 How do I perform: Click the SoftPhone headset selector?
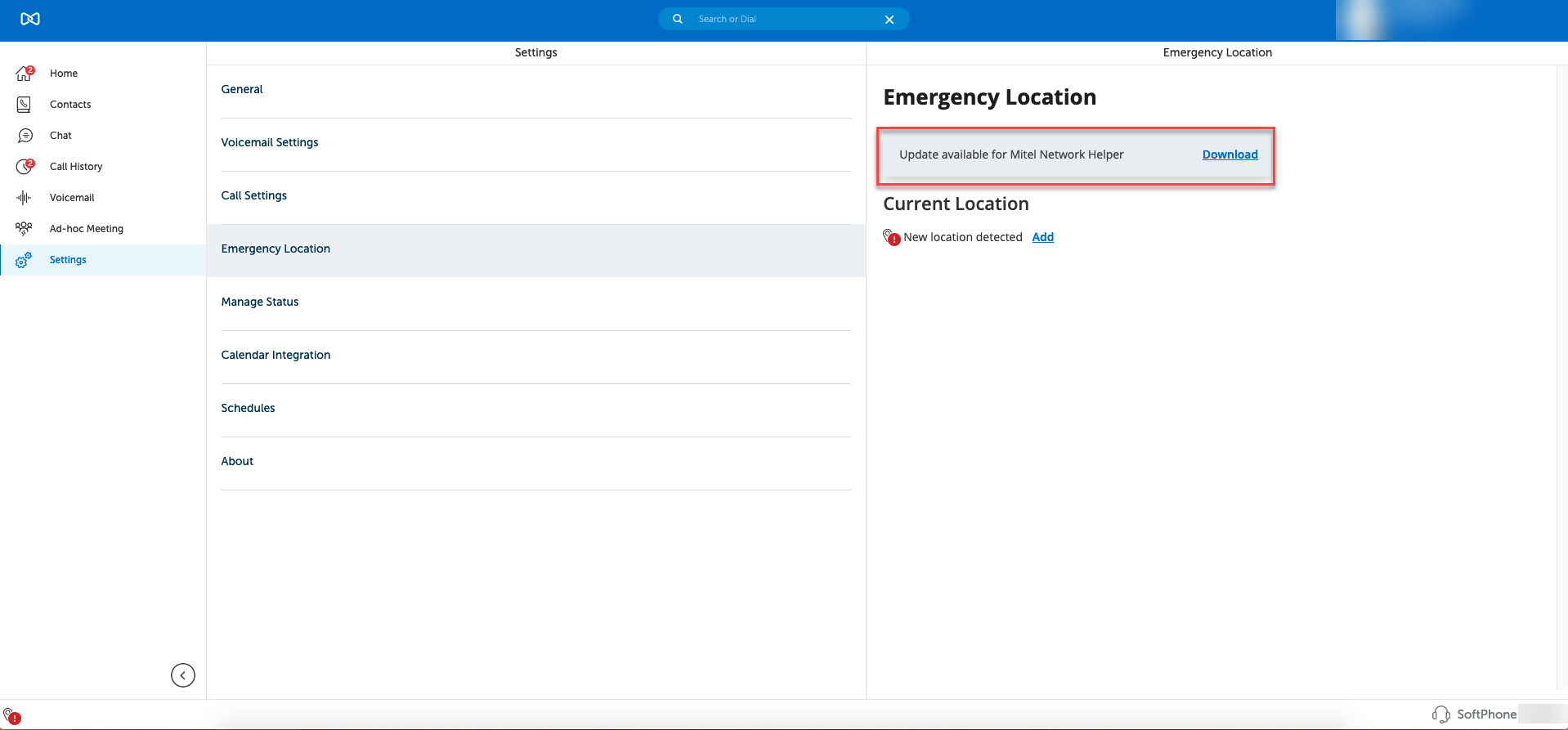[1475, 714]
